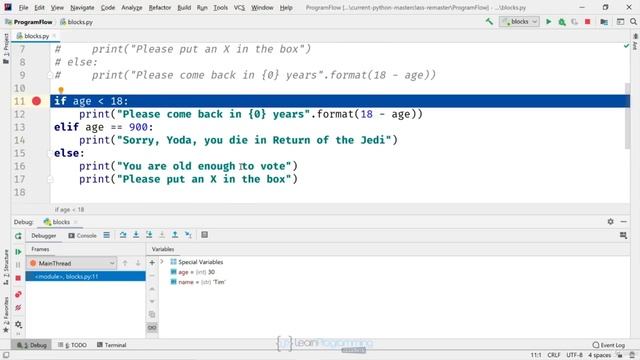Show execution point icon in debugger toolbar
The height and width of the screenshot is (360, 640).
pos(107,235)
